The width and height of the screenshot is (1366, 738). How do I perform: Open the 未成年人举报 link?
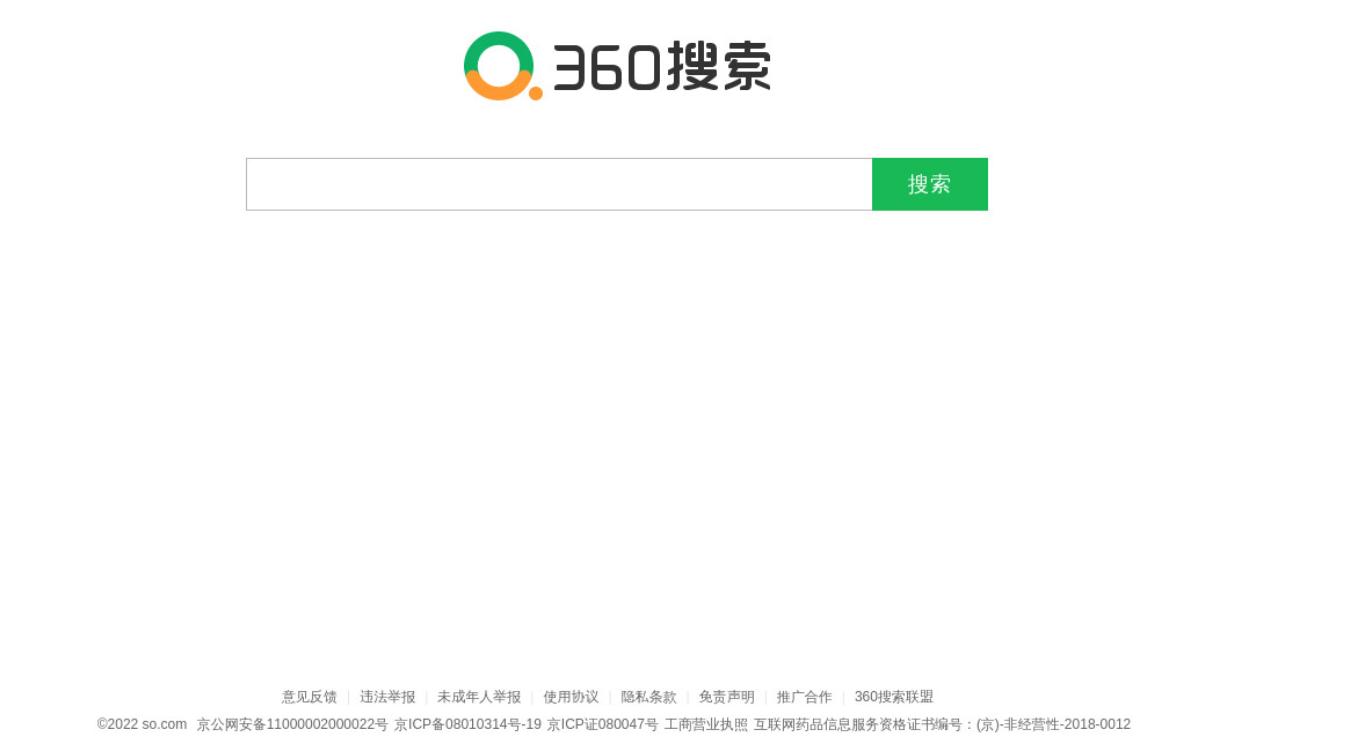[x=479, y=697]
